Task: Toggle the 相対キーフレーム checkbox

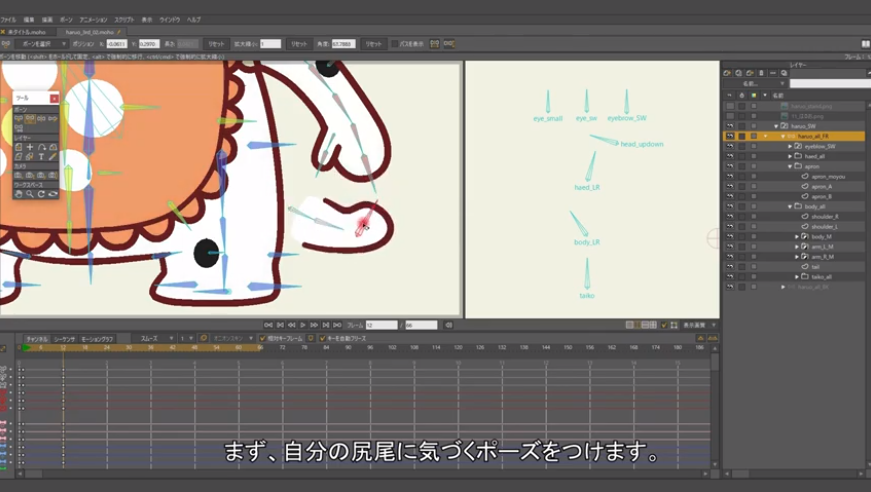Action: (263, 338)
